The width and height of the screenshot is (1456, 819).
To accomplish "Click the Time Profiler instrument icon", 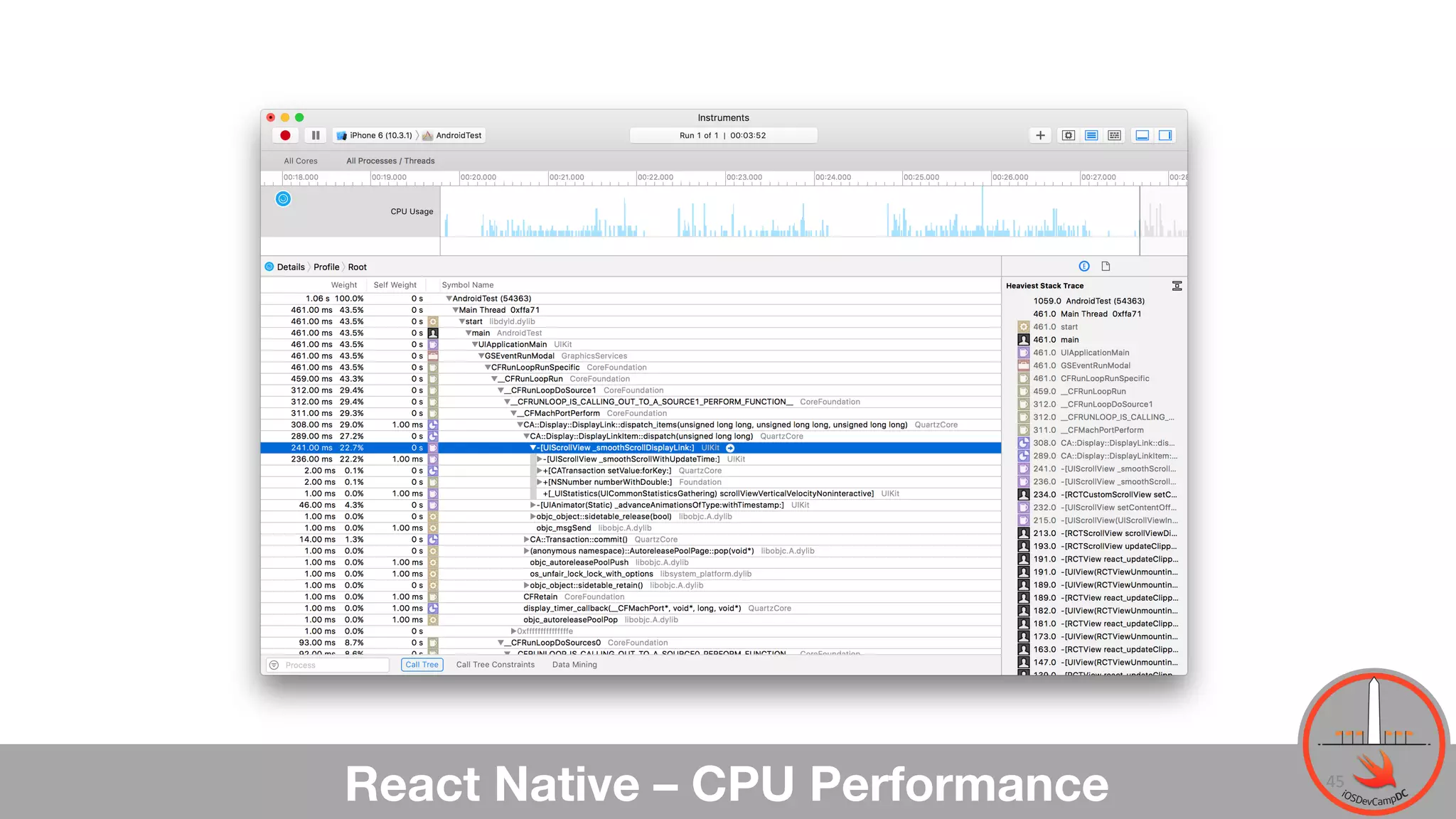I will point(283,199).
